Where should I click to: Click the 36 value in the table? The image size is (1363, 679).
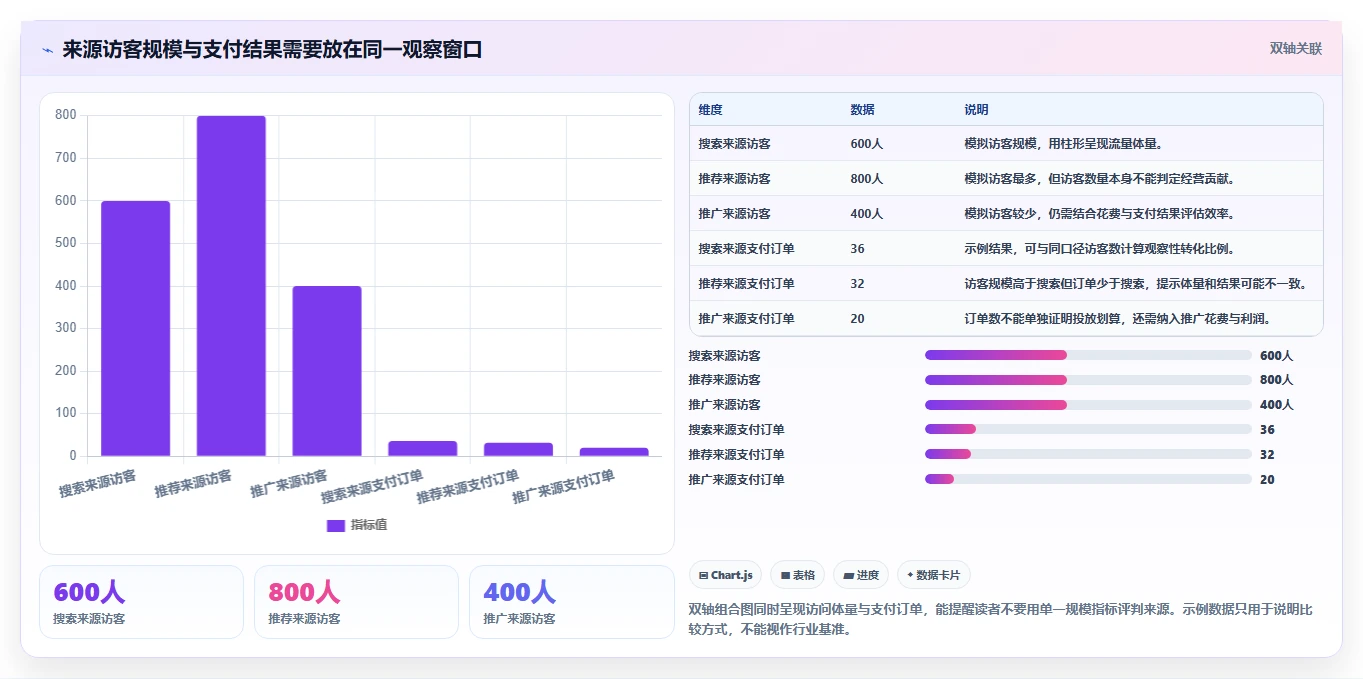pos(857,249)
